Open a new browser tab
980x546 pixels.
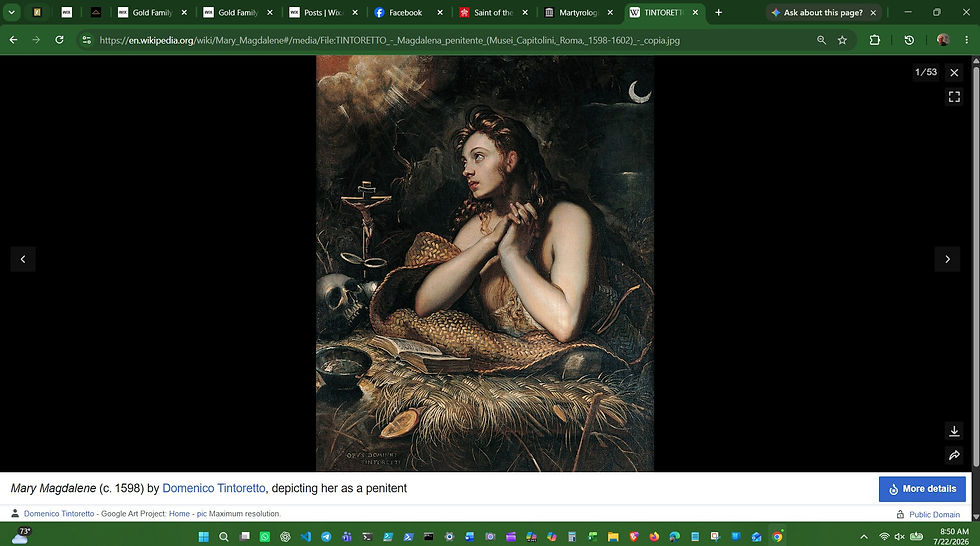click(x=719, y=12)
